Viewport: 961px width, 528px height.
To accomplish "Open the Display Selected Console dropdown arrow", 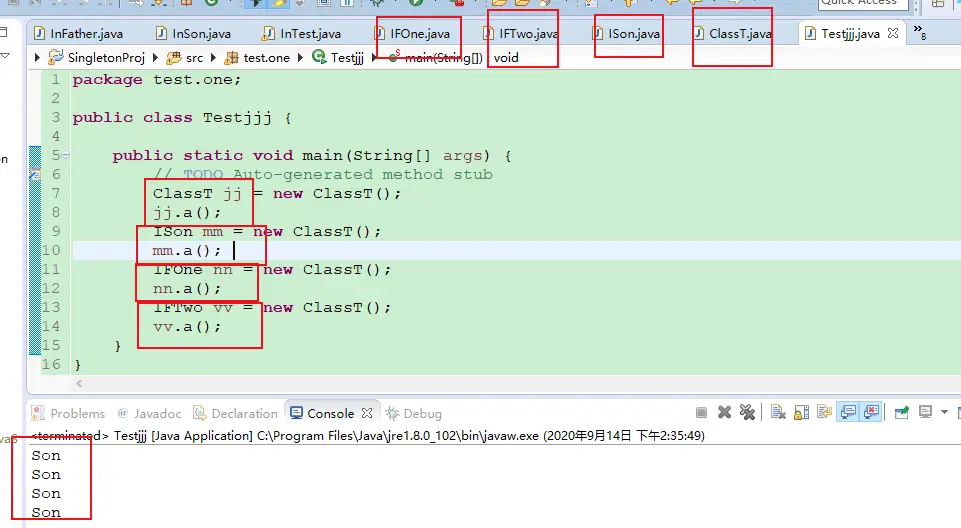I will click(944, 412).
